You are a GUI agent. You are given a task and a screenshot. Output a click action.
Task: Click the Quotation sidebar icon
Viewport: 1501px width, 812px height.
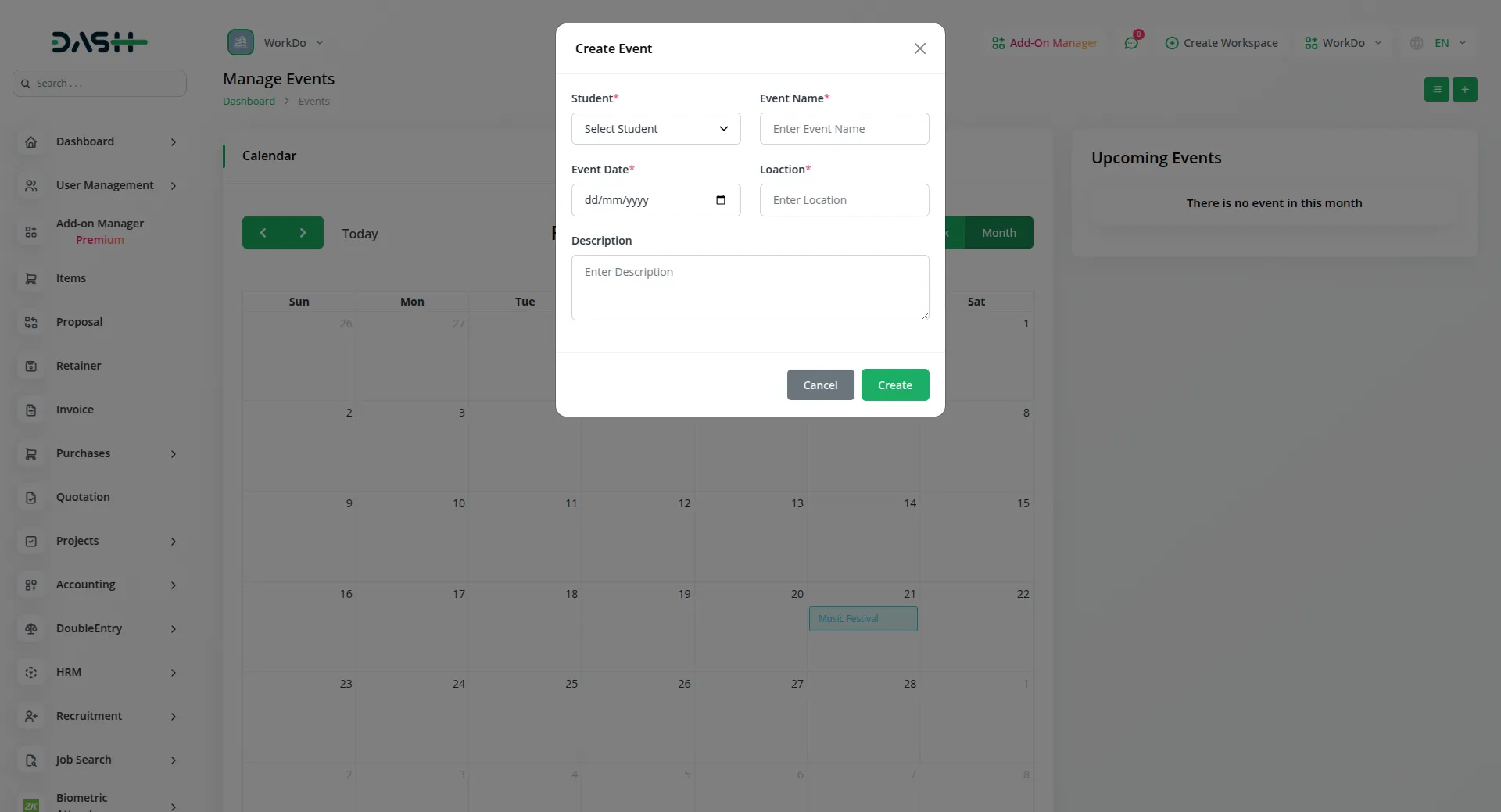coord(31,498)
